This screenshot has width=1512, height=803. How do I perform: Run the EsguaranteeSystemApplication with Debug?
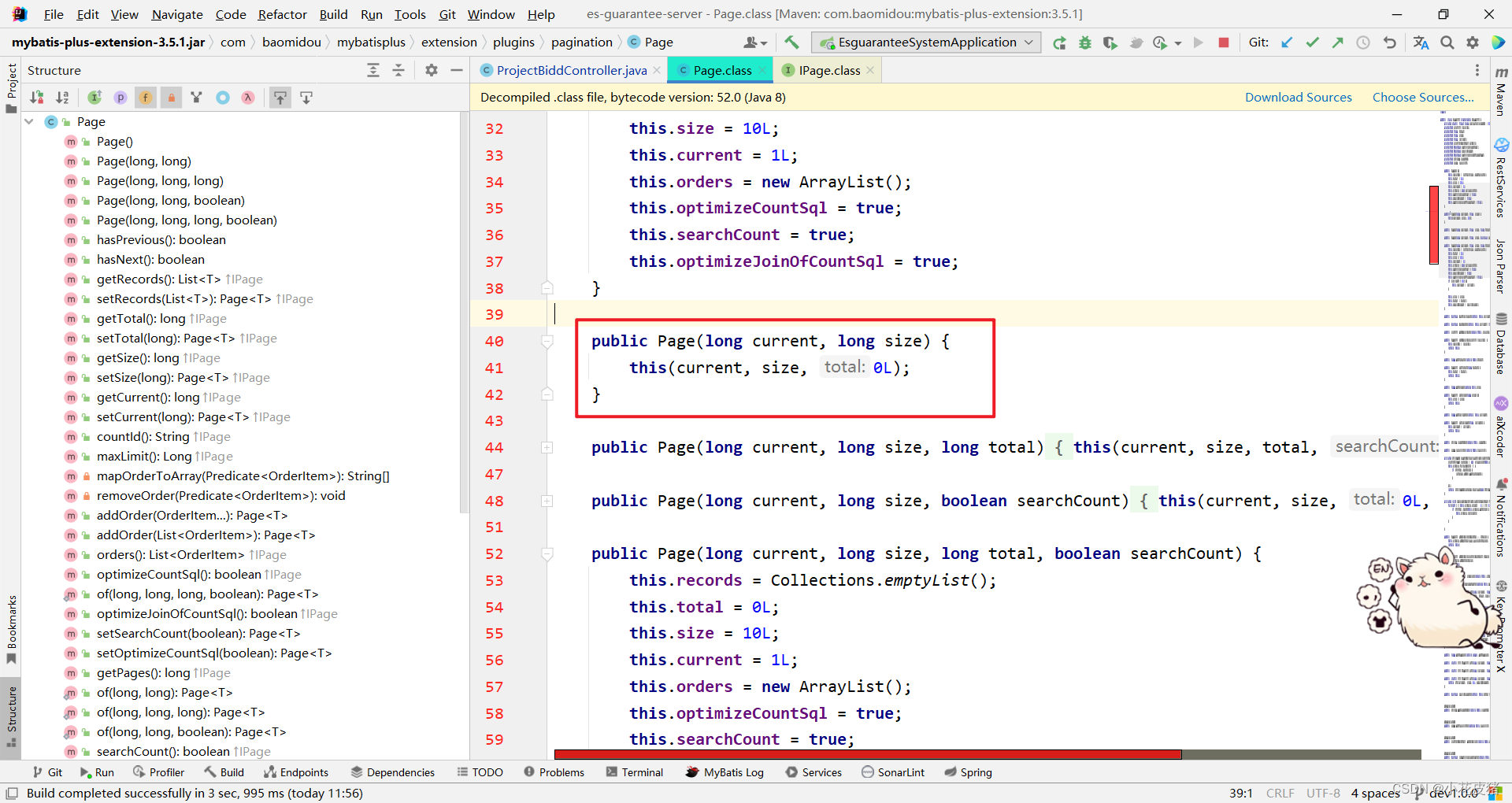[x=1085, y=43]
